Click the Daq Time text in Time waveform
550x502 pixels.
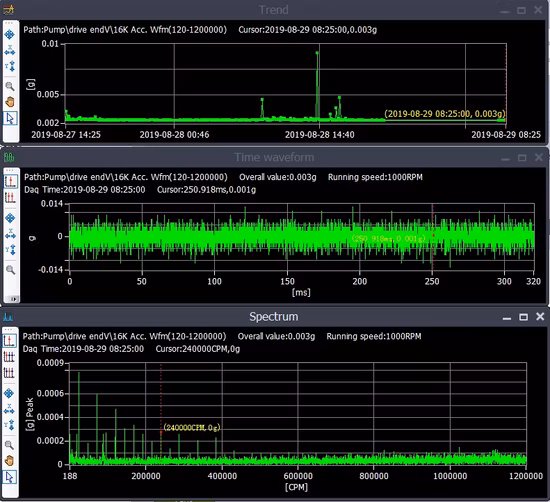click(85, 190)
